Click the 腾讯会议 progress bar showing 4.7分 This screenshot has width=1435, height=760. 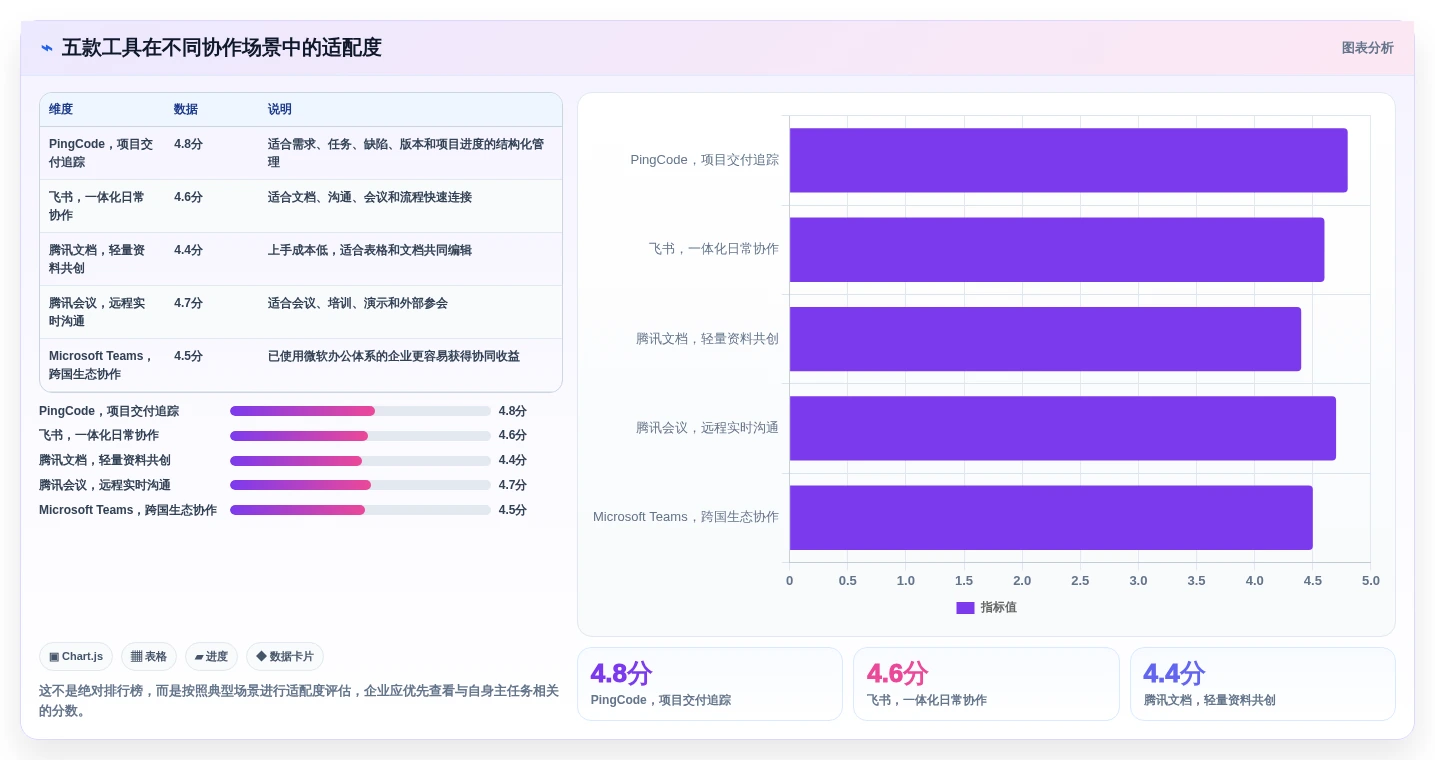click(360, 485)
